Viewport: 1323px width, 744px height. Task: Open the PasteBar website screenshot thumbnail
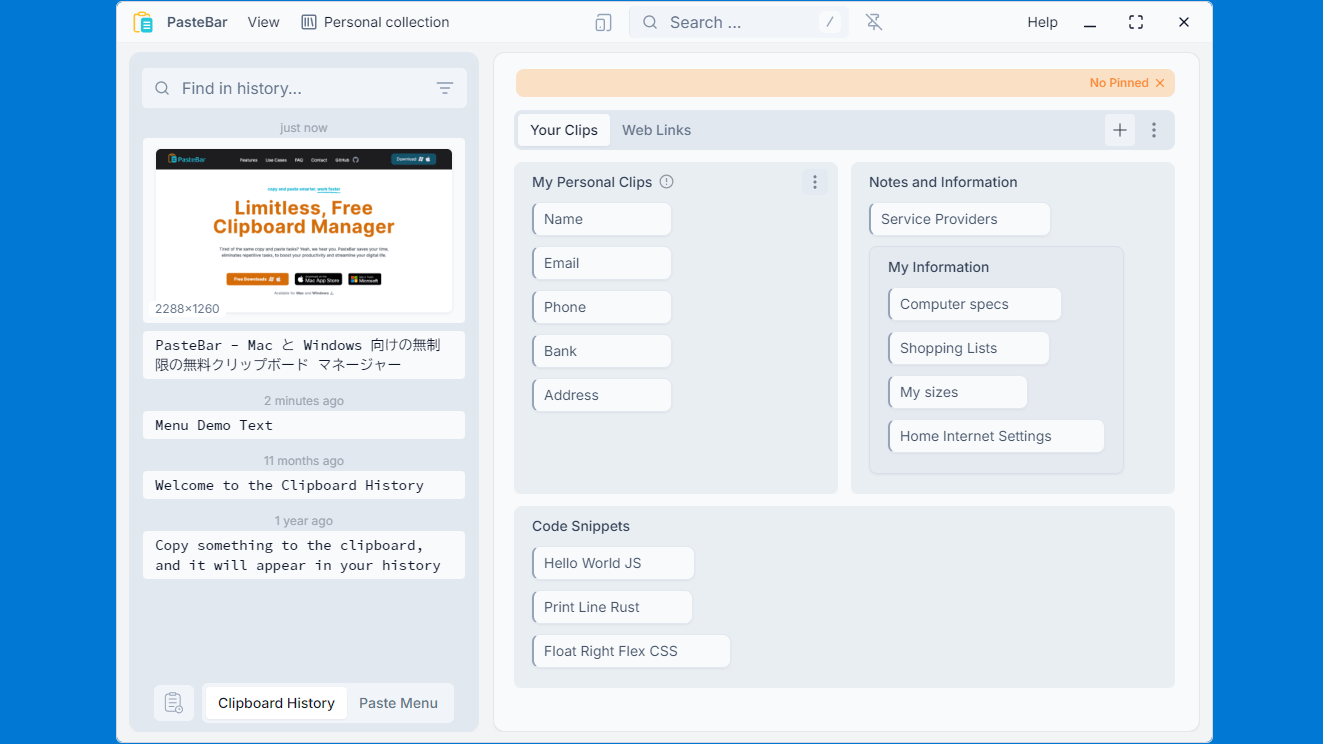[304, 230]
